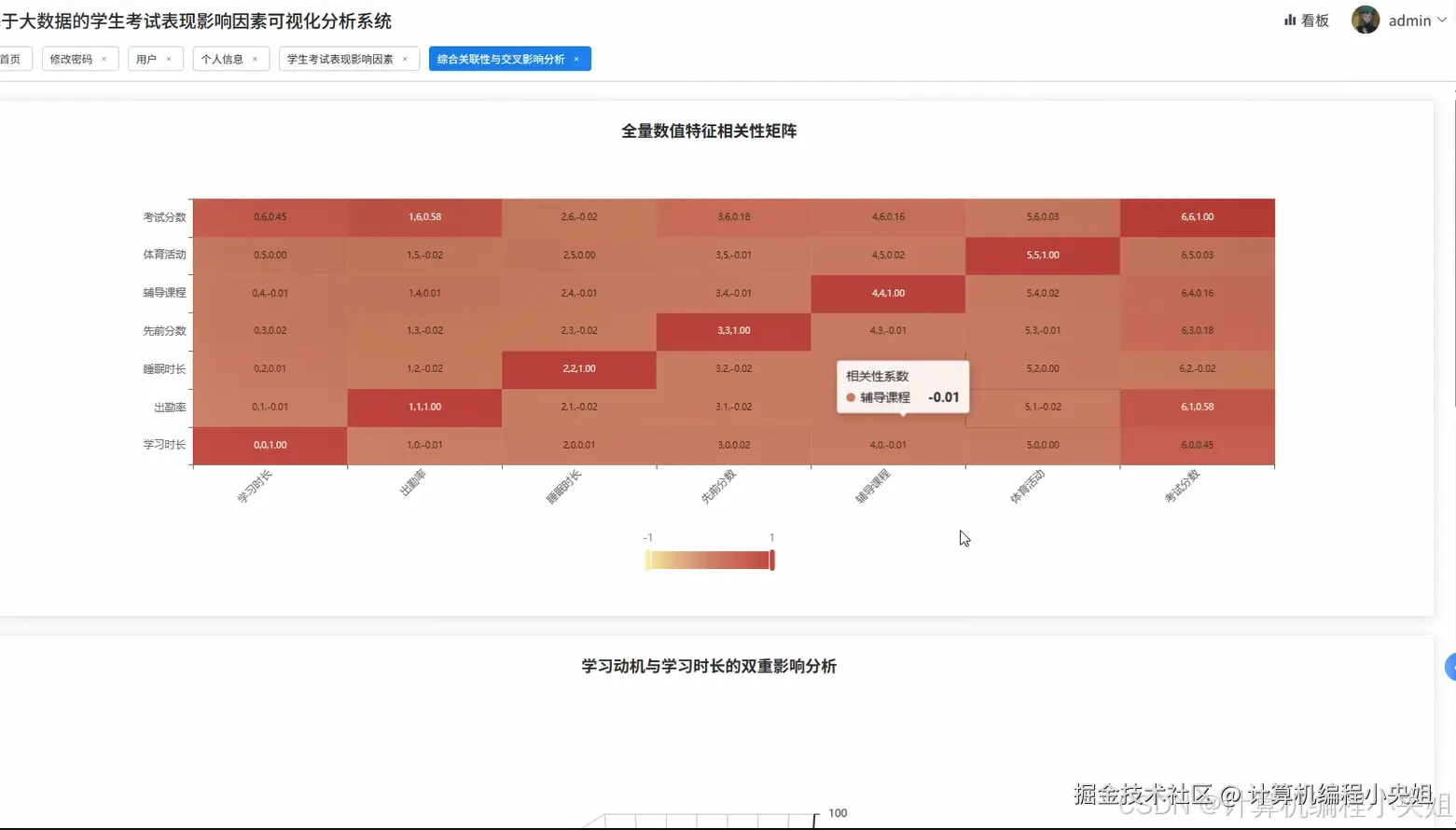The height and width of the screenshot is (830, 1456).
Task: Click the heatmap cell 3,0,0.02
Action: [x=734, y=445]
